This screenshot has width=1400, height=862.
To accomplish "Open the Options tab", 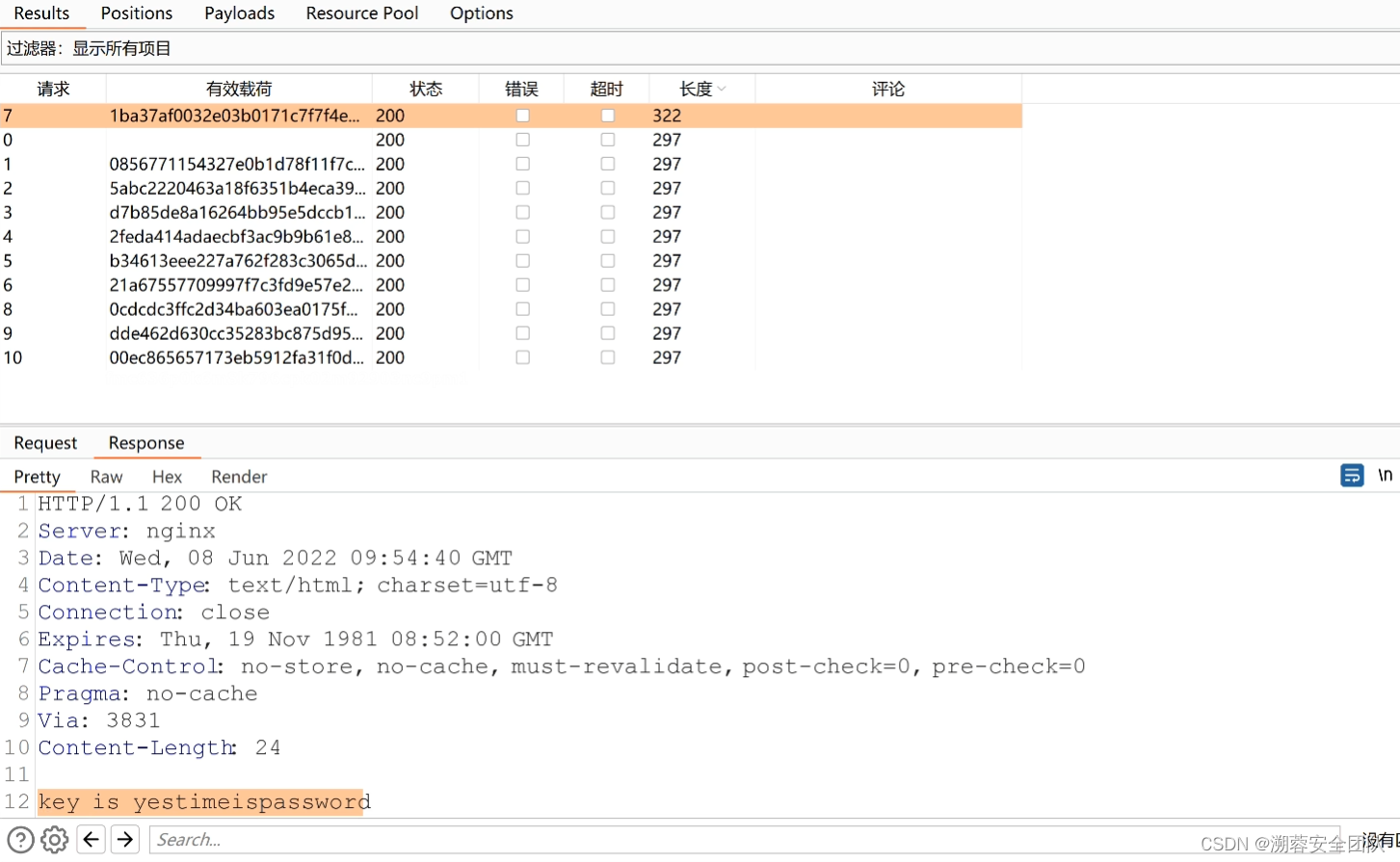I will (x=482, y=13).
